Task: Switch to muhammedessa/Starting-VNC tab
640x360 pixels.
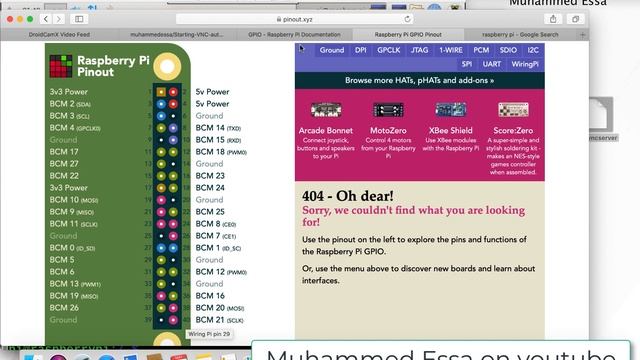Action: click(x=177, y=35)
